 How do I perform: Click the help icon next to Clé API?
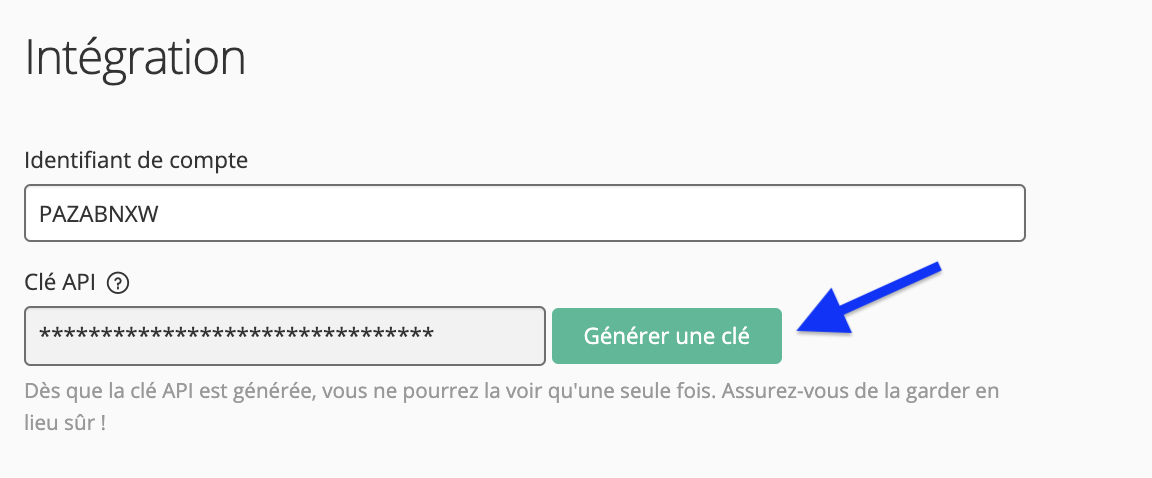click(118, 283)
